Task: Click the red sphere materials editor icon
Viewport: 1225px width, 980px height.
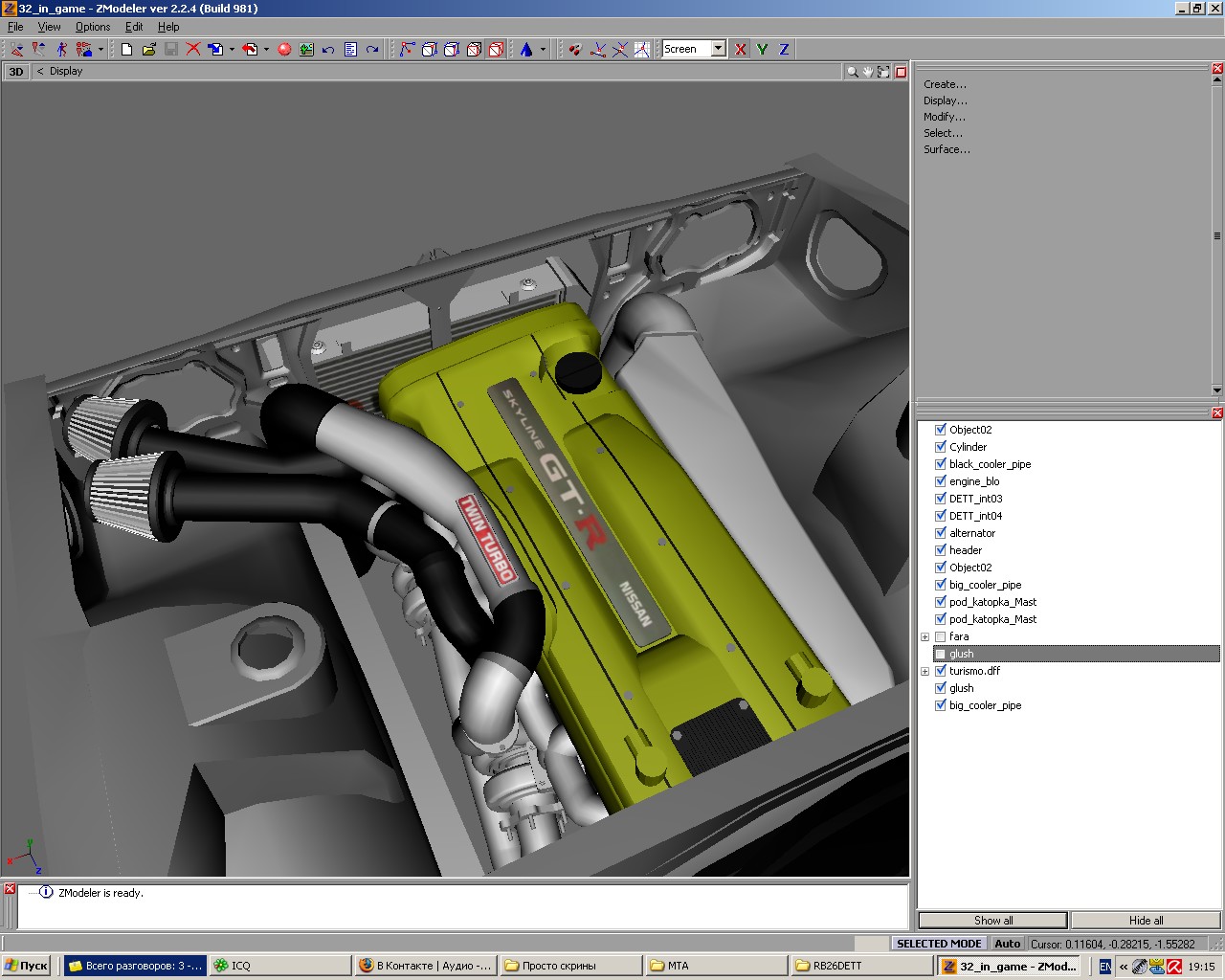Action: click(x=284, y=49)
